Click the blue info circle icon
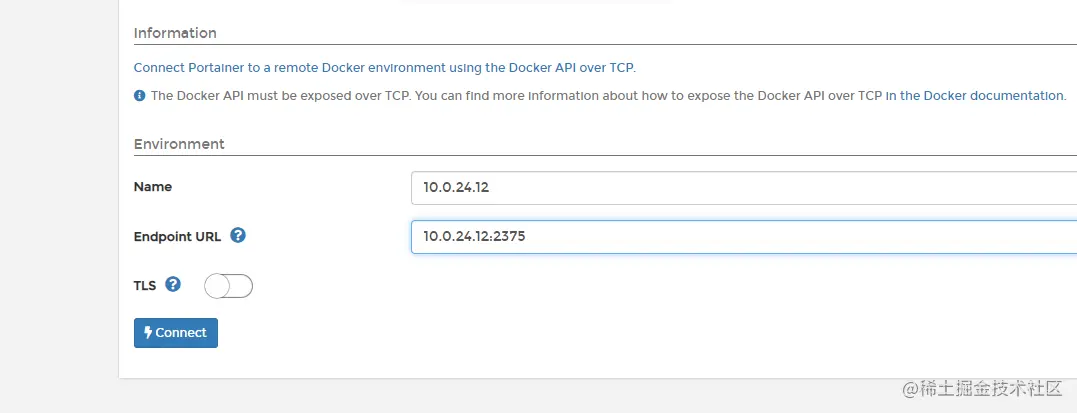Screen dimensions: 1077x413 140,96
